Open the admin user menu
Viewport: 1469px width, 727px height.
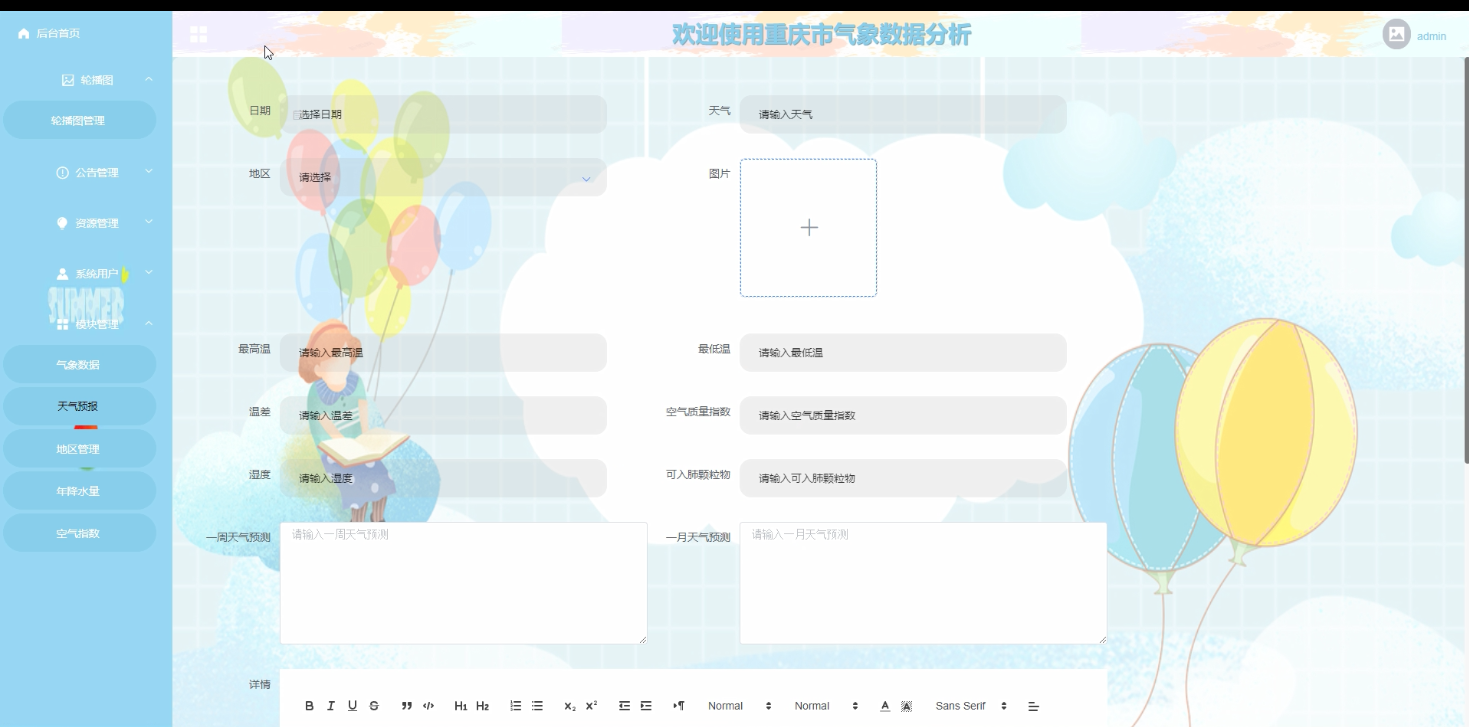tap(1431, 36)
